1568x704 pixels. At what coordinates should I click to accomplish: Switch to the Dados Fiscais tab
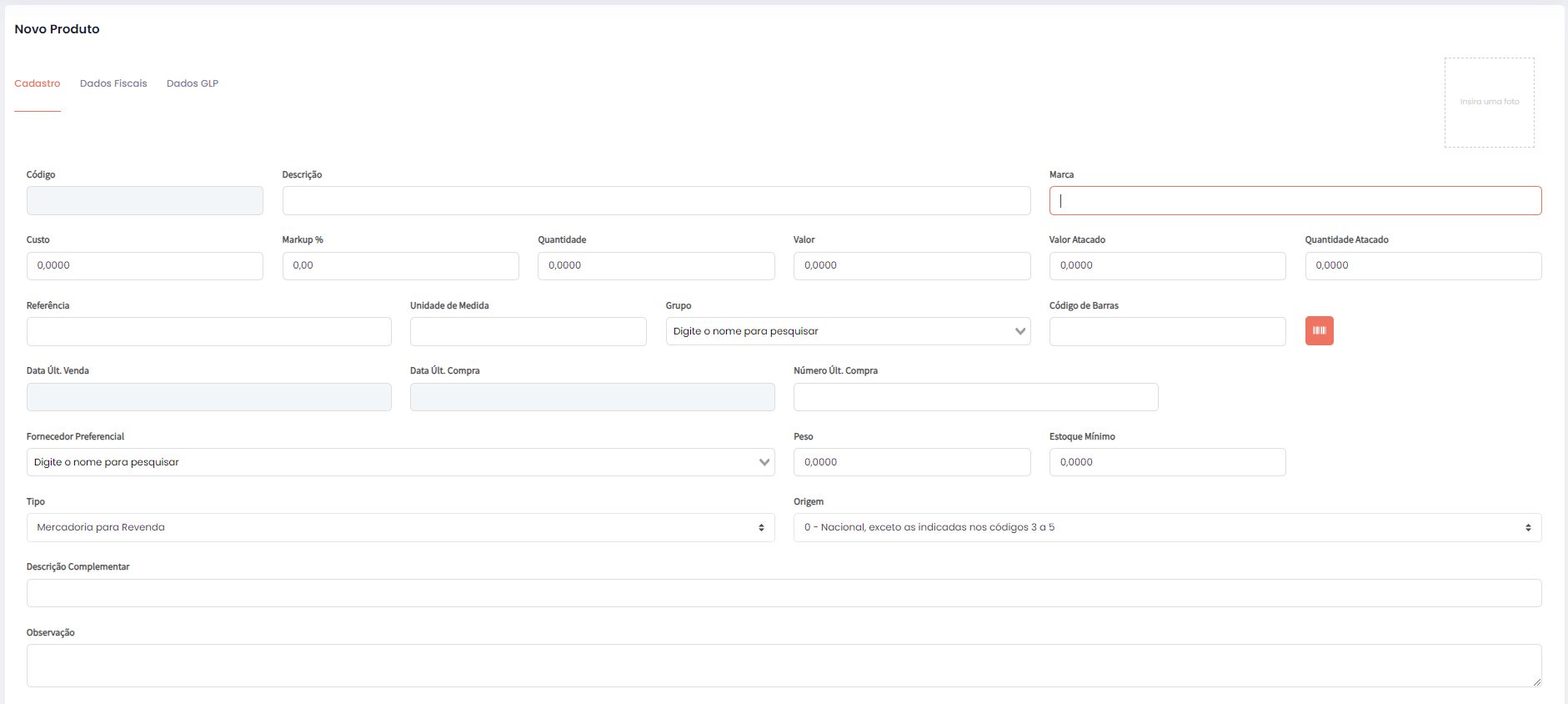click(113, 83)
